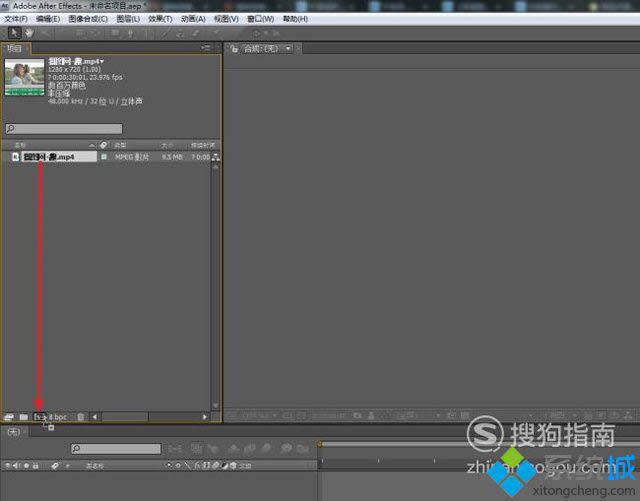
Task: Click the video eye column header
Action: (7, 465)
